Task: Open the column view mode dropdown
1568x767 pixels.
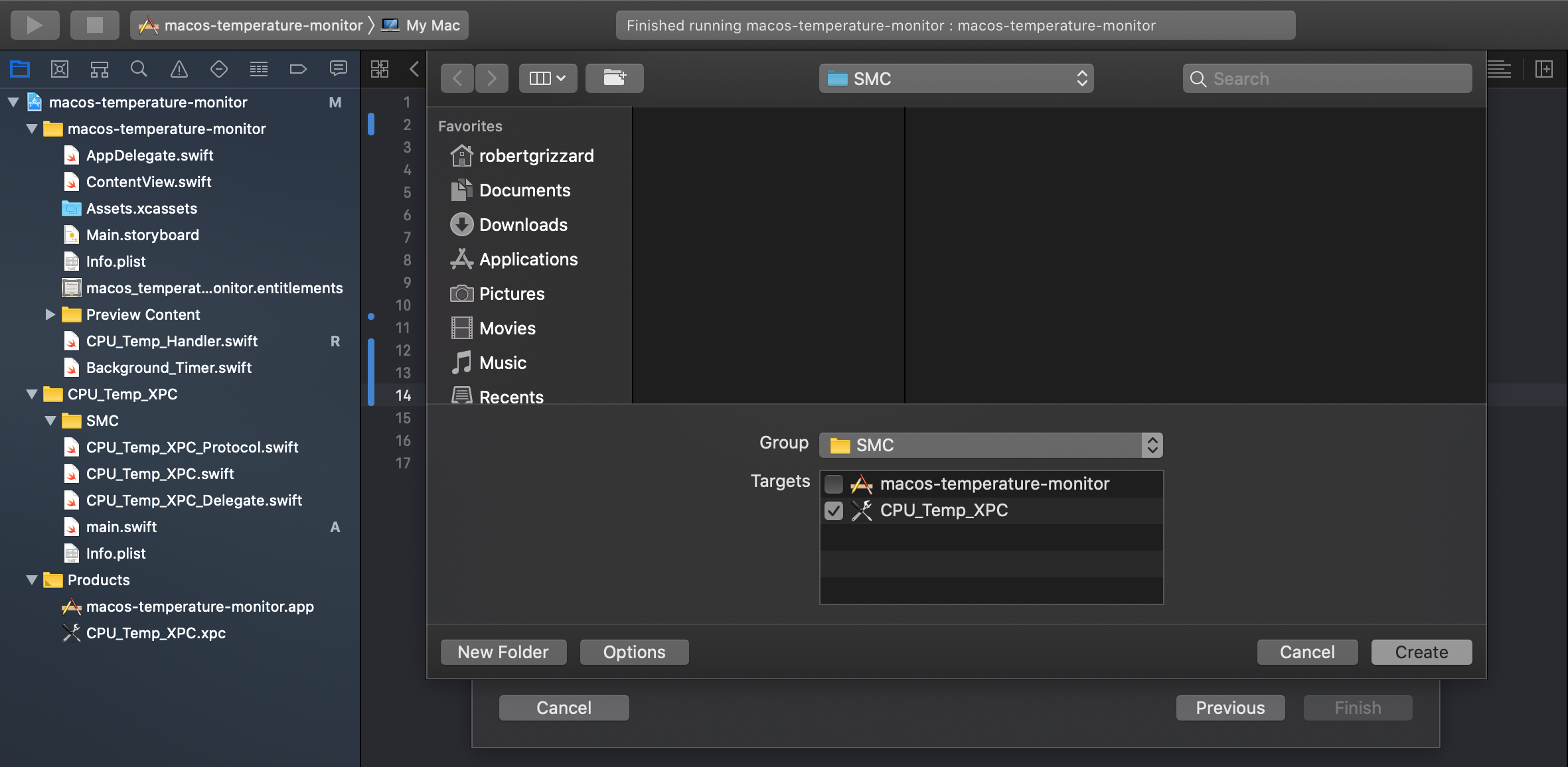Action: (548, 78)
